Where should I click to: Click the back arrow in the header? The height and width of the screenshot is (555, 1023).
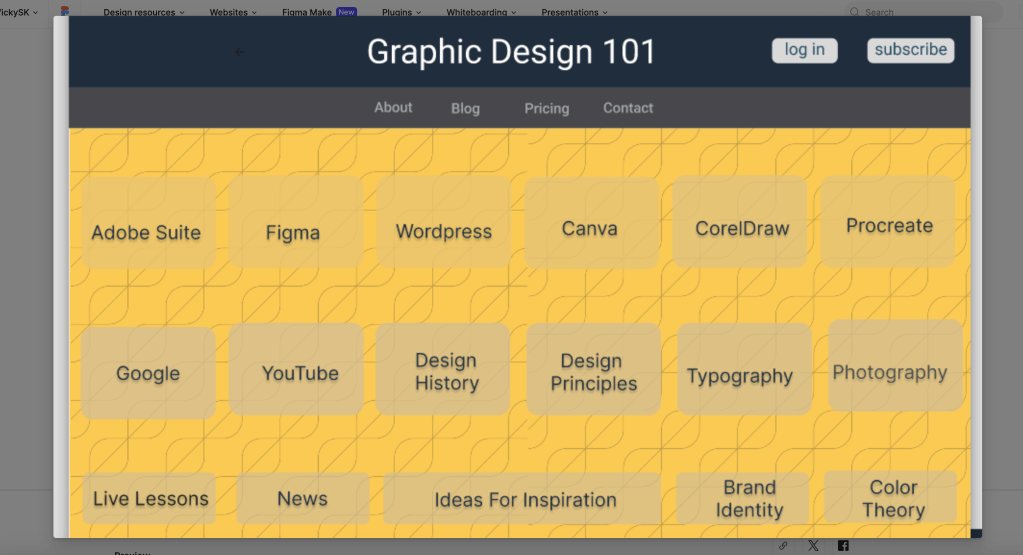238,52
